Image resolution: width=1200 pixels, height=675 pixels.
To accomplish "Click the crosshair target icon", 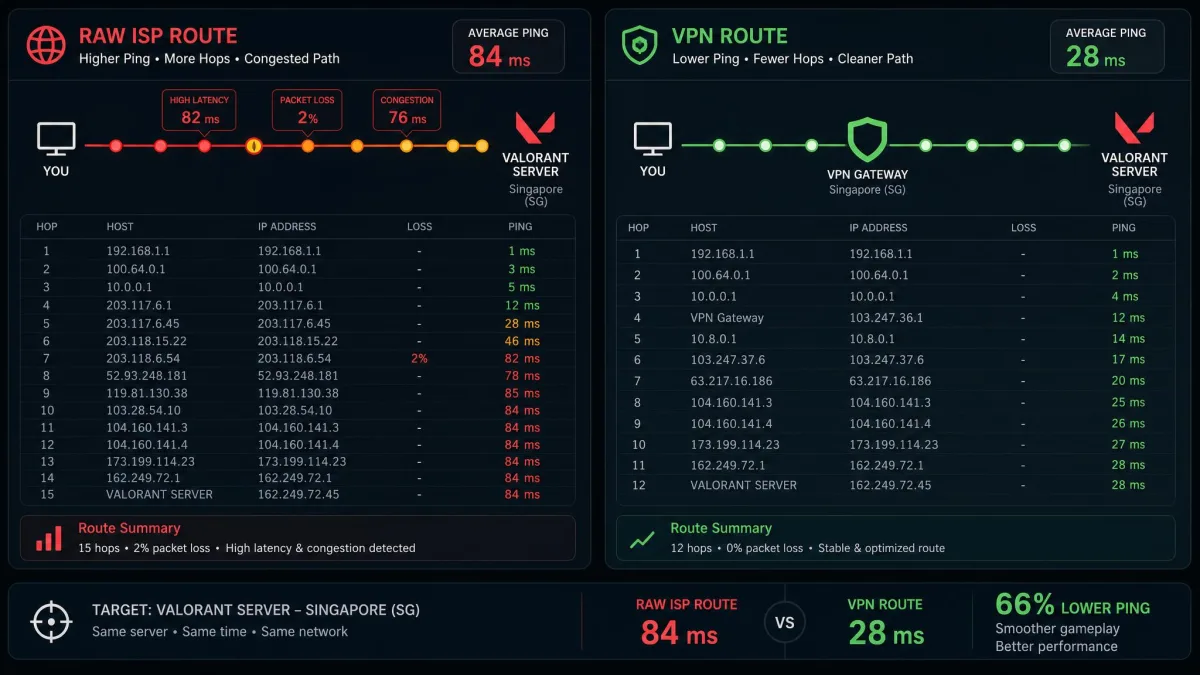I will pos(50,621).
